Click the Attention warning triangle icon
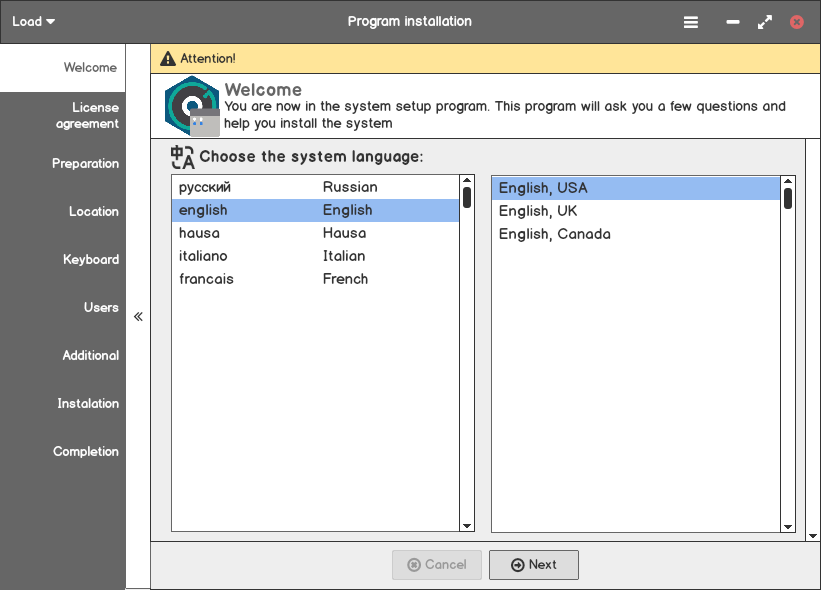This screenshot has height=590, width=821. tap(168, 59)
